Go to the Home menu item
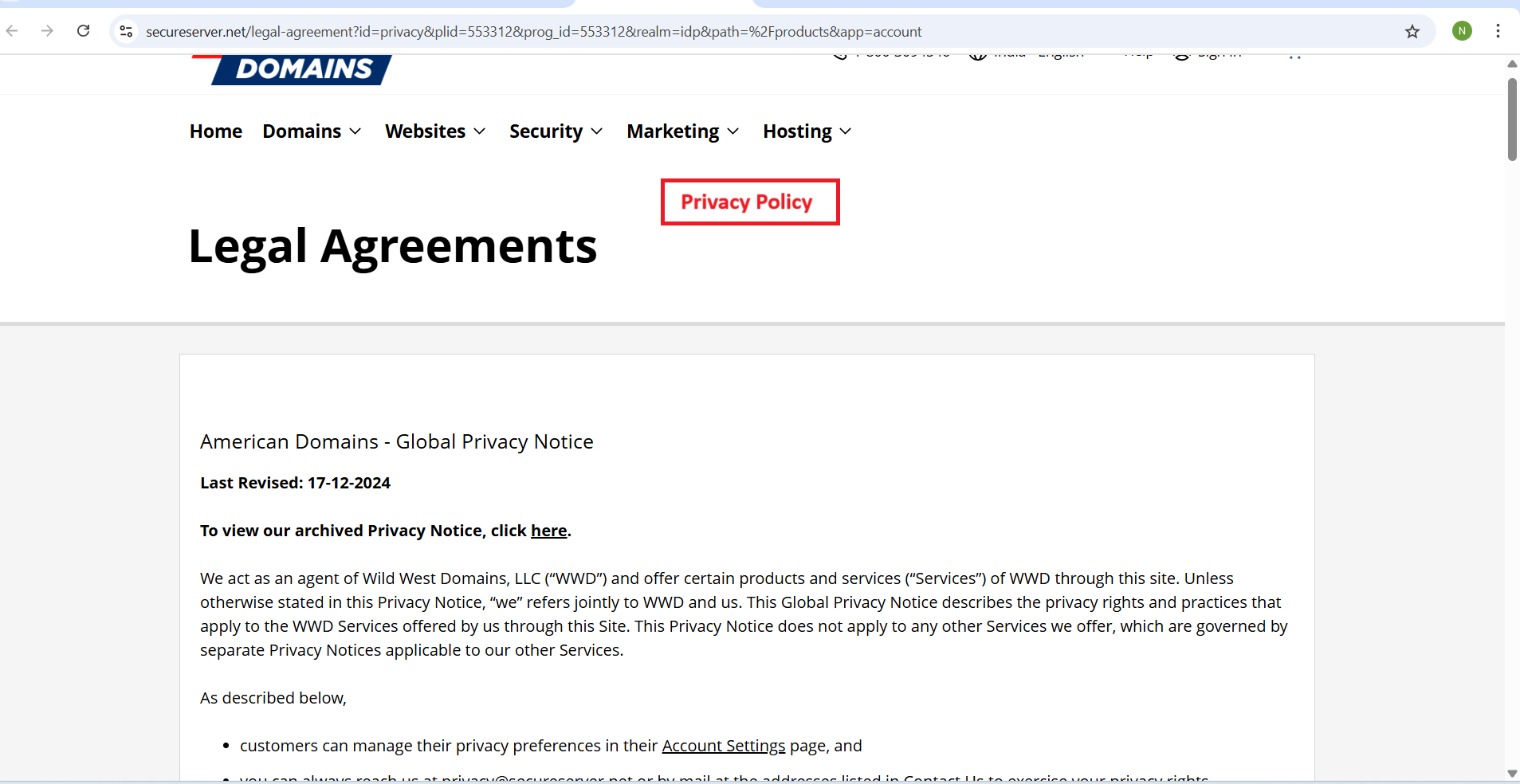Screen dimensions: 1520x784 pyautogui.click(x=216, y=131)
